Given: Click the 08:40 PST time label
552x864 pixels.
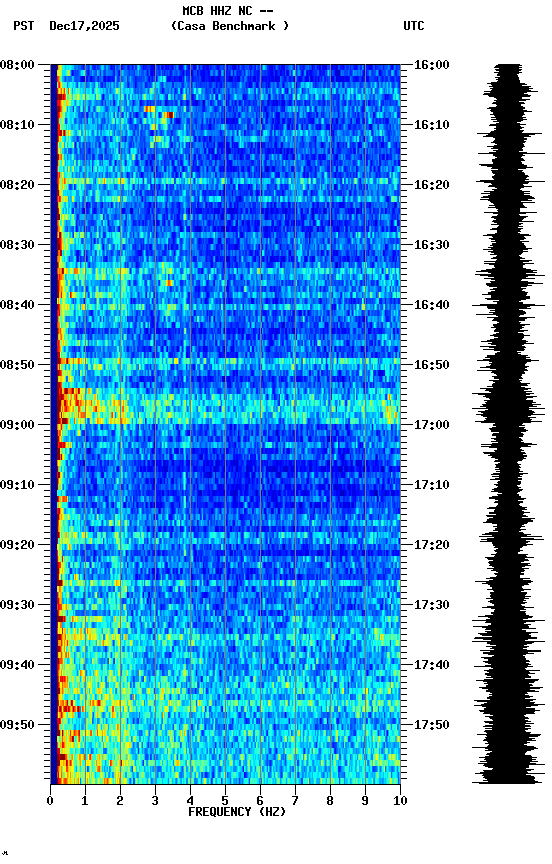Looking at the screenshot, I should [17, 305].
